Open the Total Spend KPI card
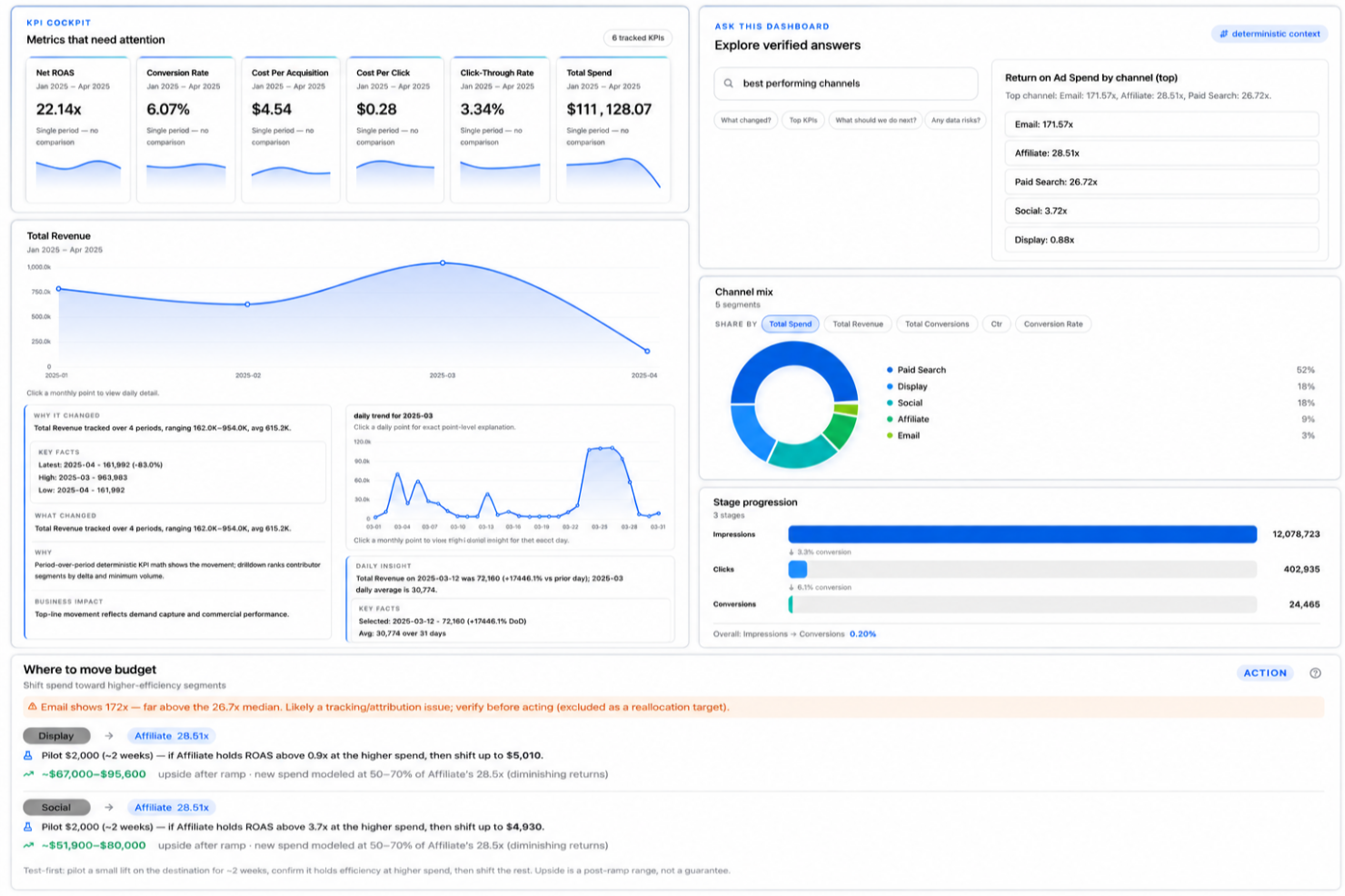This screenshot has width=1345, height=896. pos(613,129)
